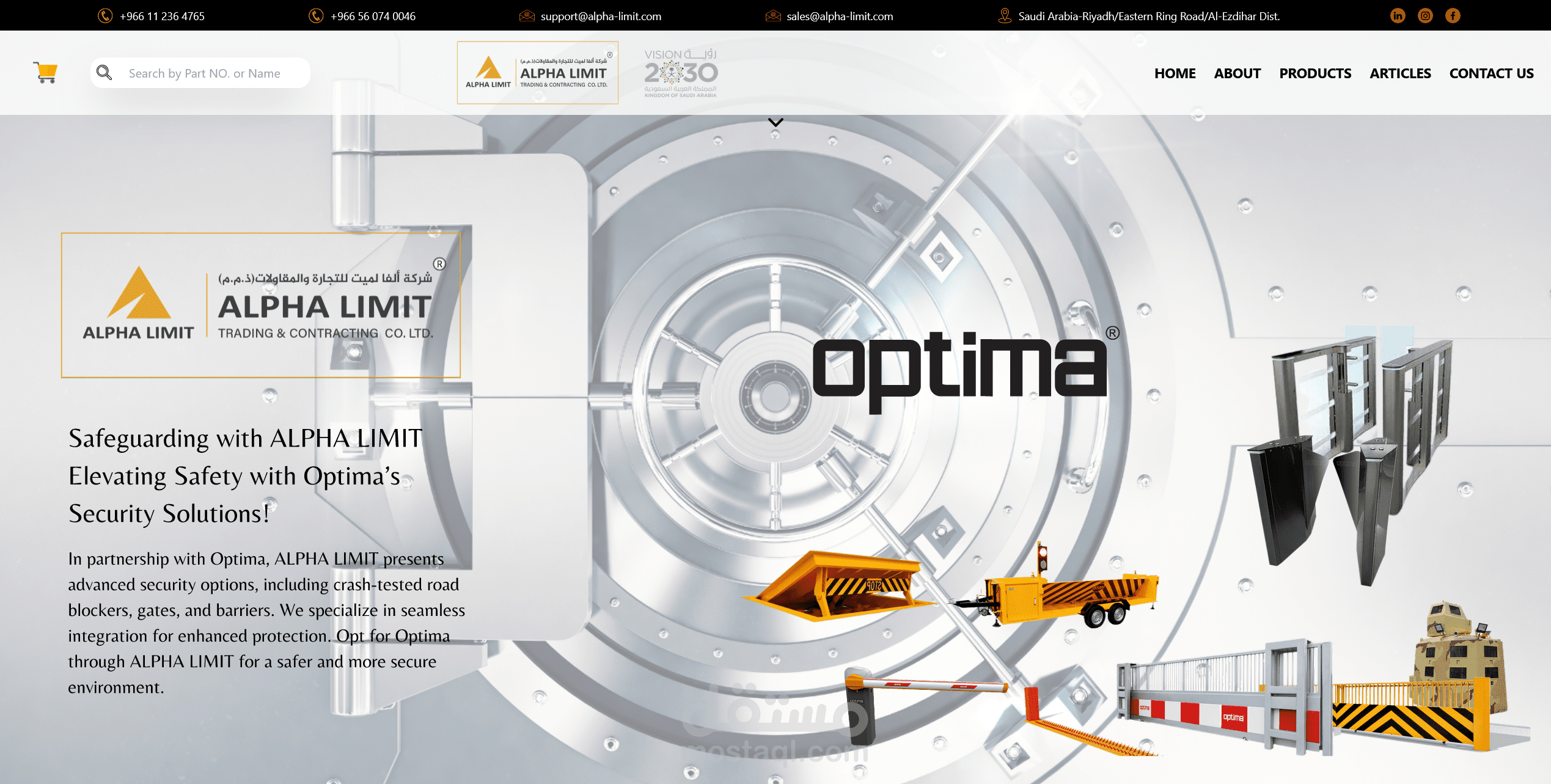Click the down chevron below the header
This screenshot has width=1551, height=784.
tap(776, 123)
